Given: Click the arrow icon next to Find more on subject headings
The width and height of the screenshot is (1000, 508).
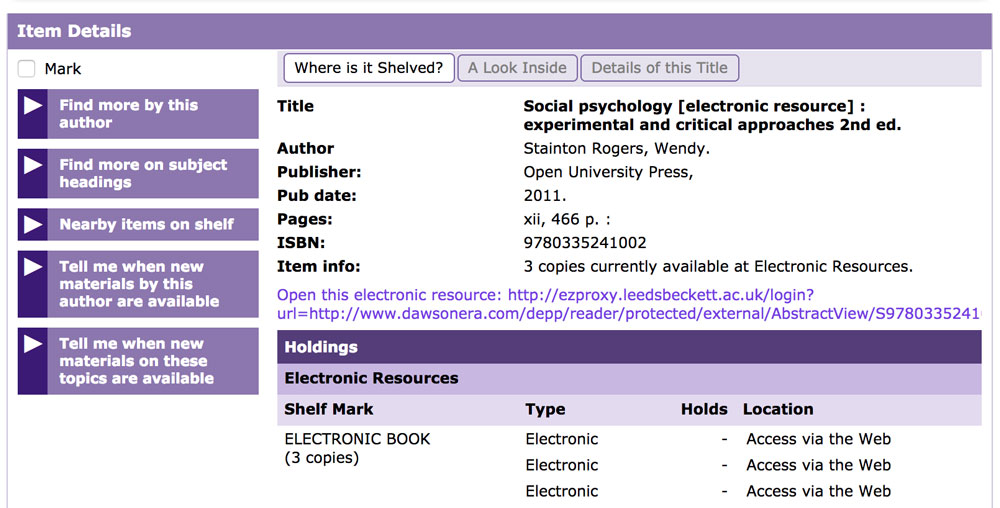Looking at the screenshot, I should point(33,165).
